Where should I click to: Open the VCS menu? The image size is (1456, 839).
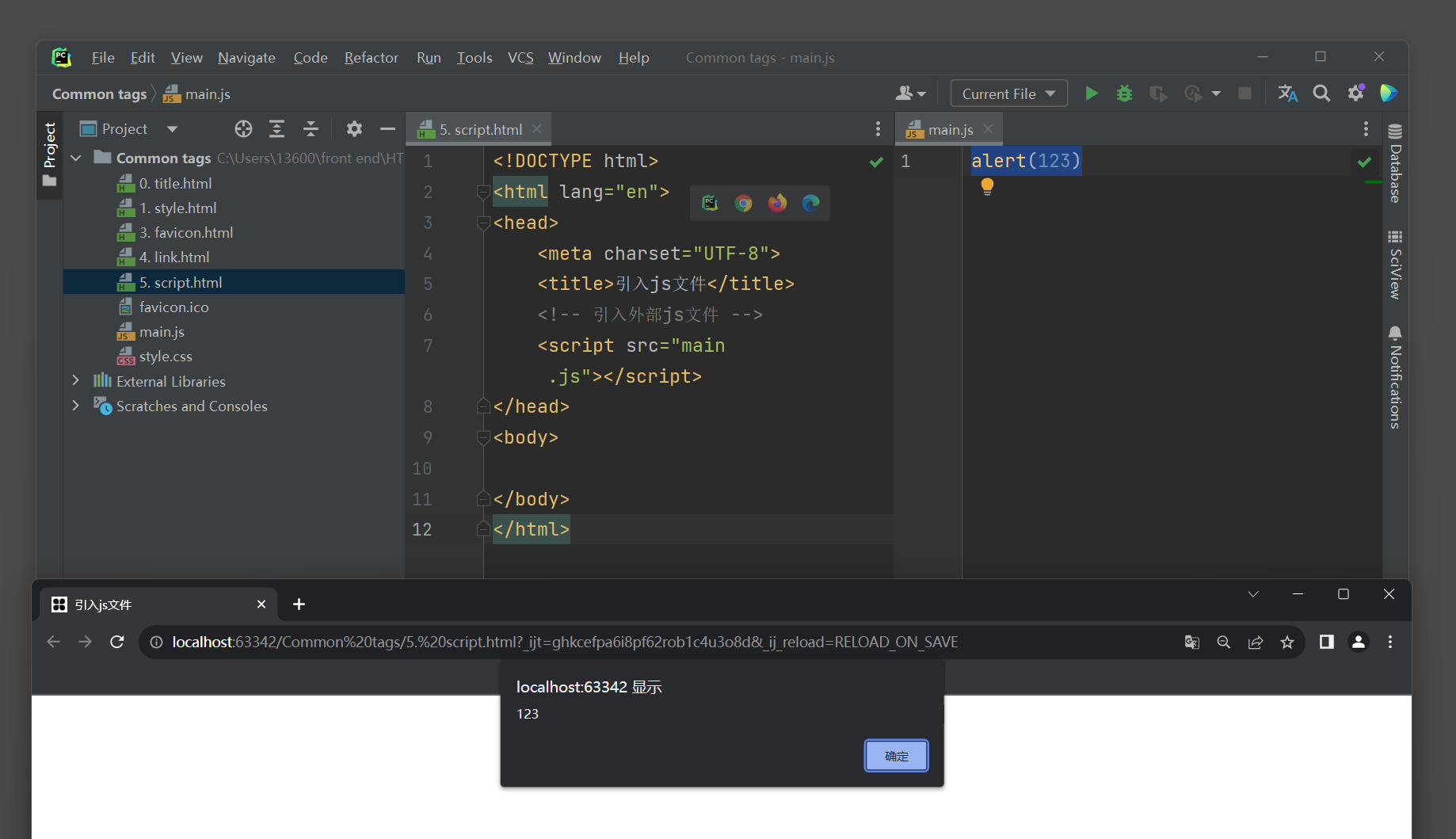coord(520,58)
